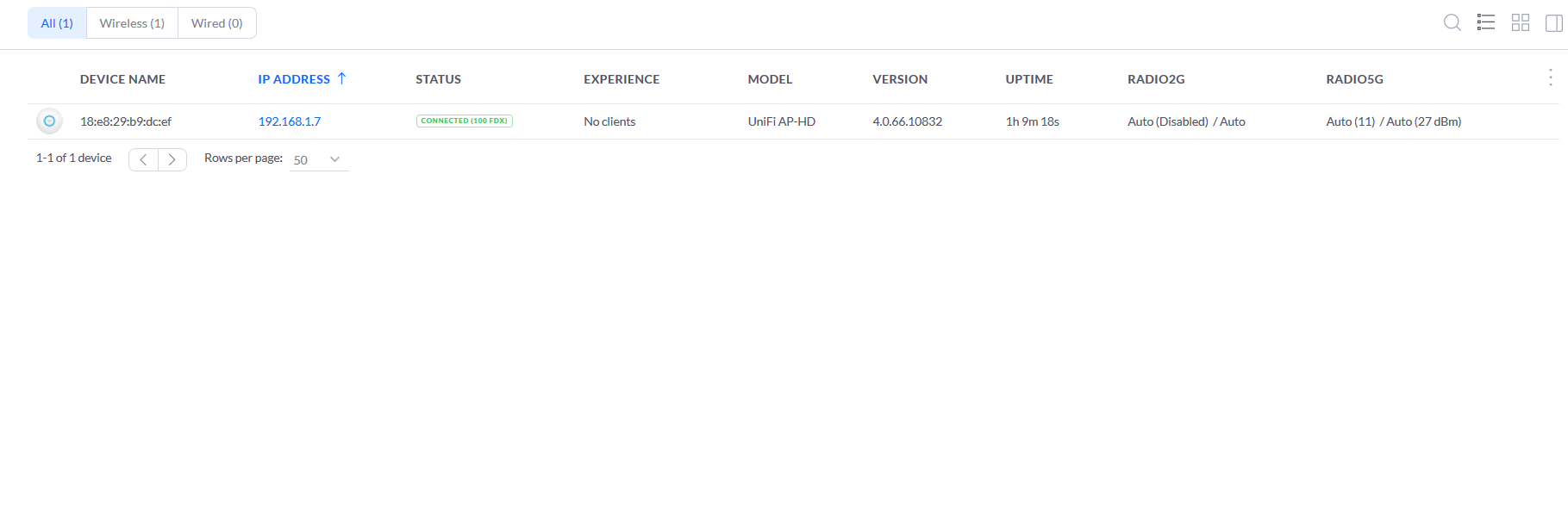Sort by Status column
The width and height of the screenshot is (1568, 528).
[438, 79]
